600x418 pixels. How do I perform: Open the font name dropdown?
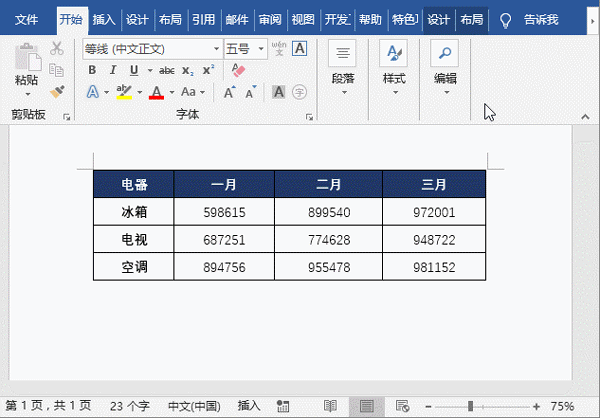tap(216, 49)
